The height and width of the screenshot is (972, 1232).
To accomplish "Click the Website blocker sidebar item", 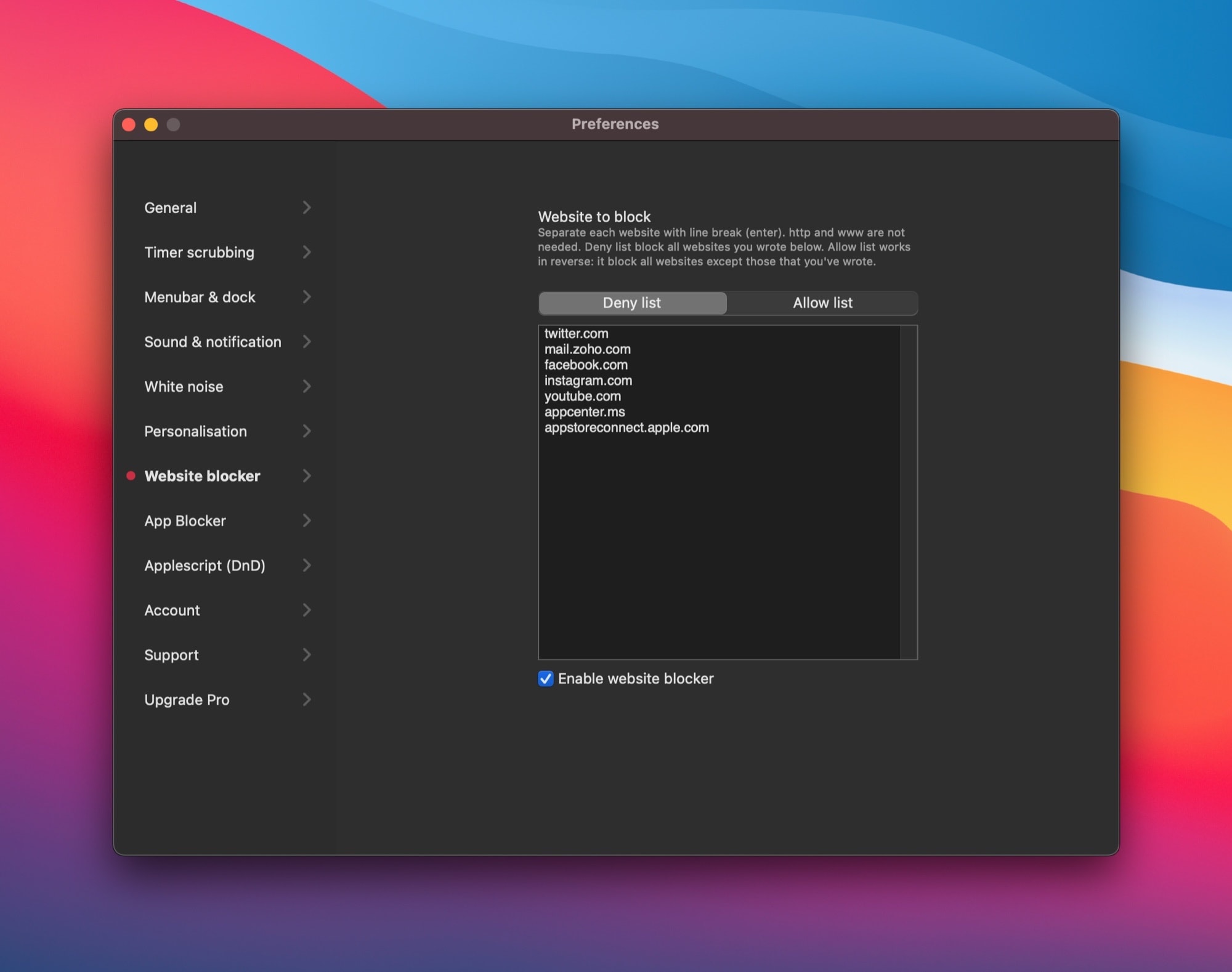I will coord(202,476).
